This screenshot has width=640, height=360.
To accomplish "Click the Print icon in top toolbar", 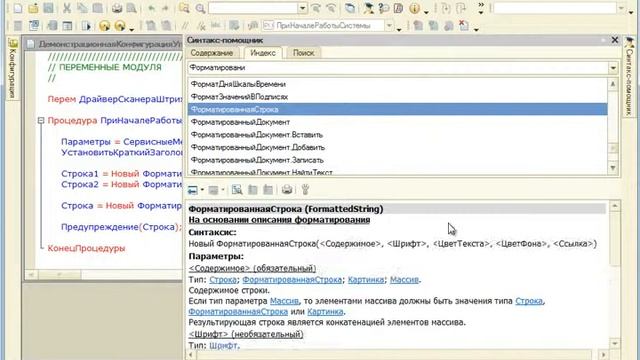I will pos(117,7).
